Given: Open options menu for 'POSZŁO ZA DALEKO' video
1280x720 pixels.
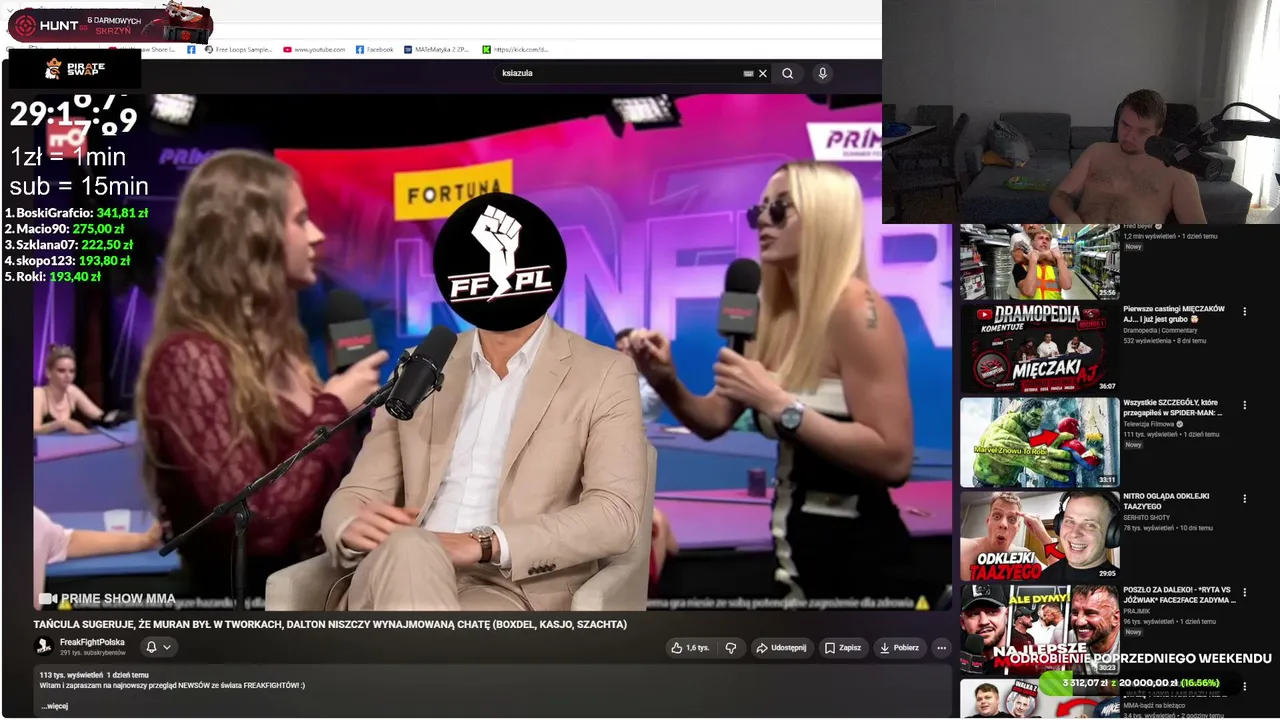Looking at the screenshot, I should 1245,592.
